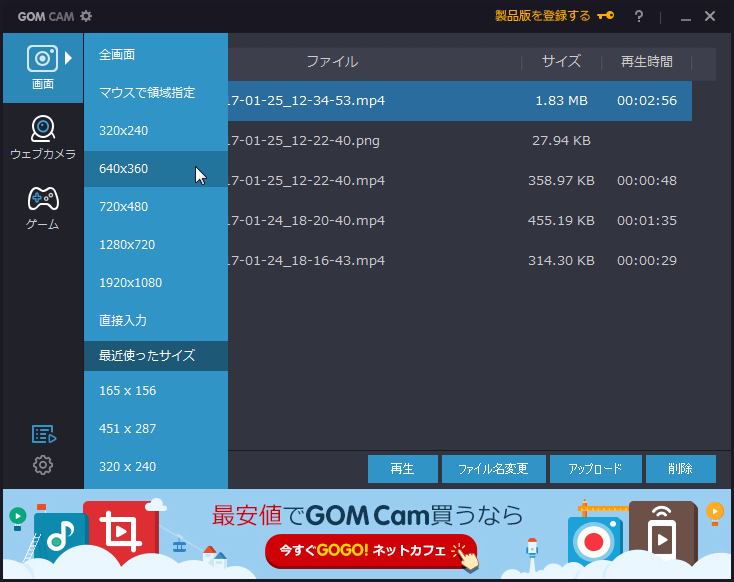Open help with the question mark icon

[x=639, y=16]
